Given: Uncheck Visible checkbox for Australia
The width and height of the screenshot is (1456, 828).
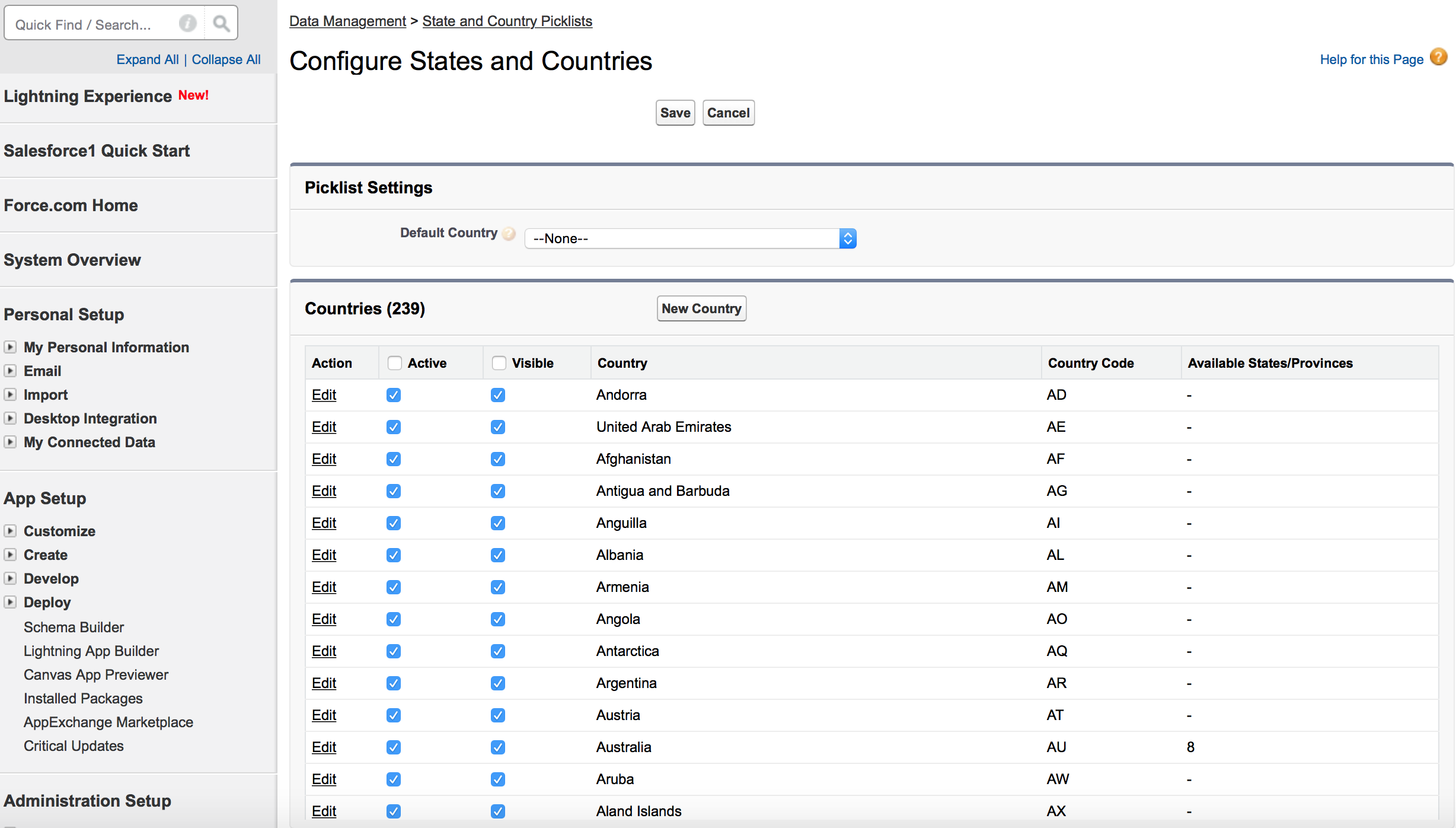Looking at the screenshot, I should click(498, 747).
